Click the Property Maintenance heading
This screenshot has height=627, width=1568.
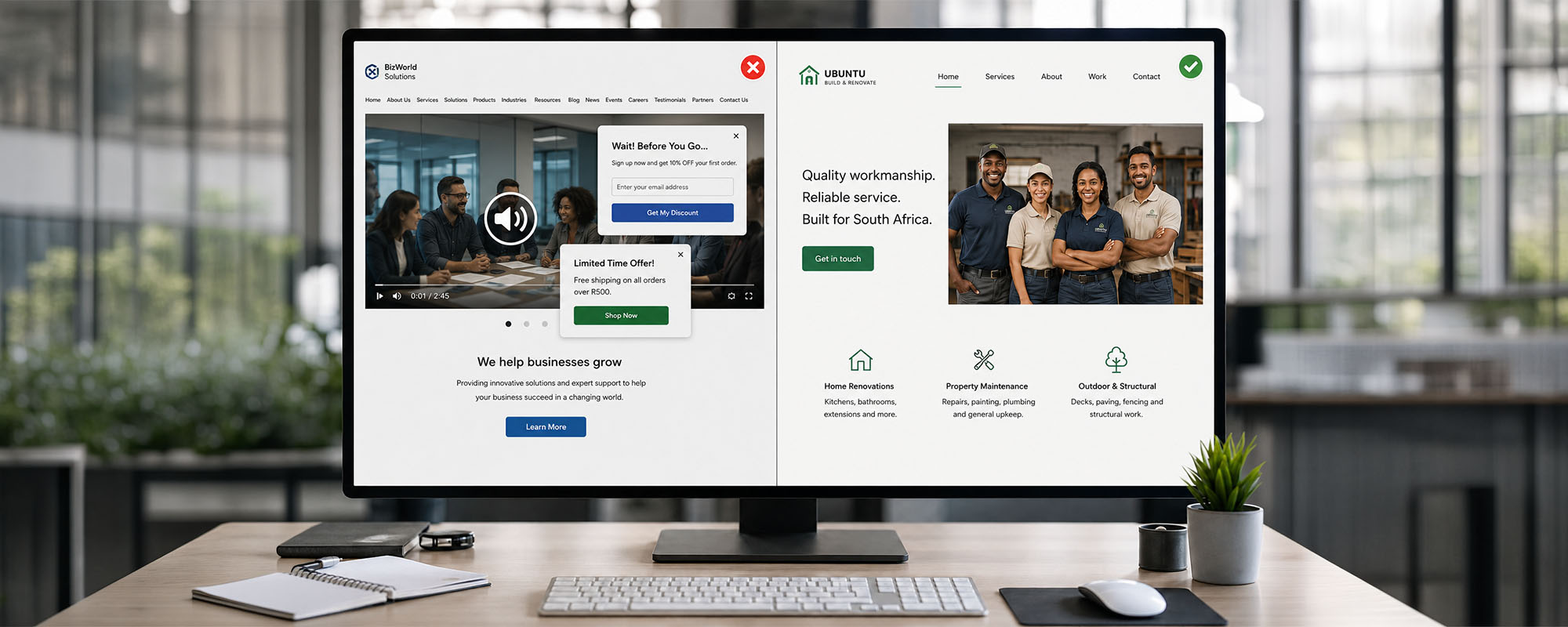[987, 386]
